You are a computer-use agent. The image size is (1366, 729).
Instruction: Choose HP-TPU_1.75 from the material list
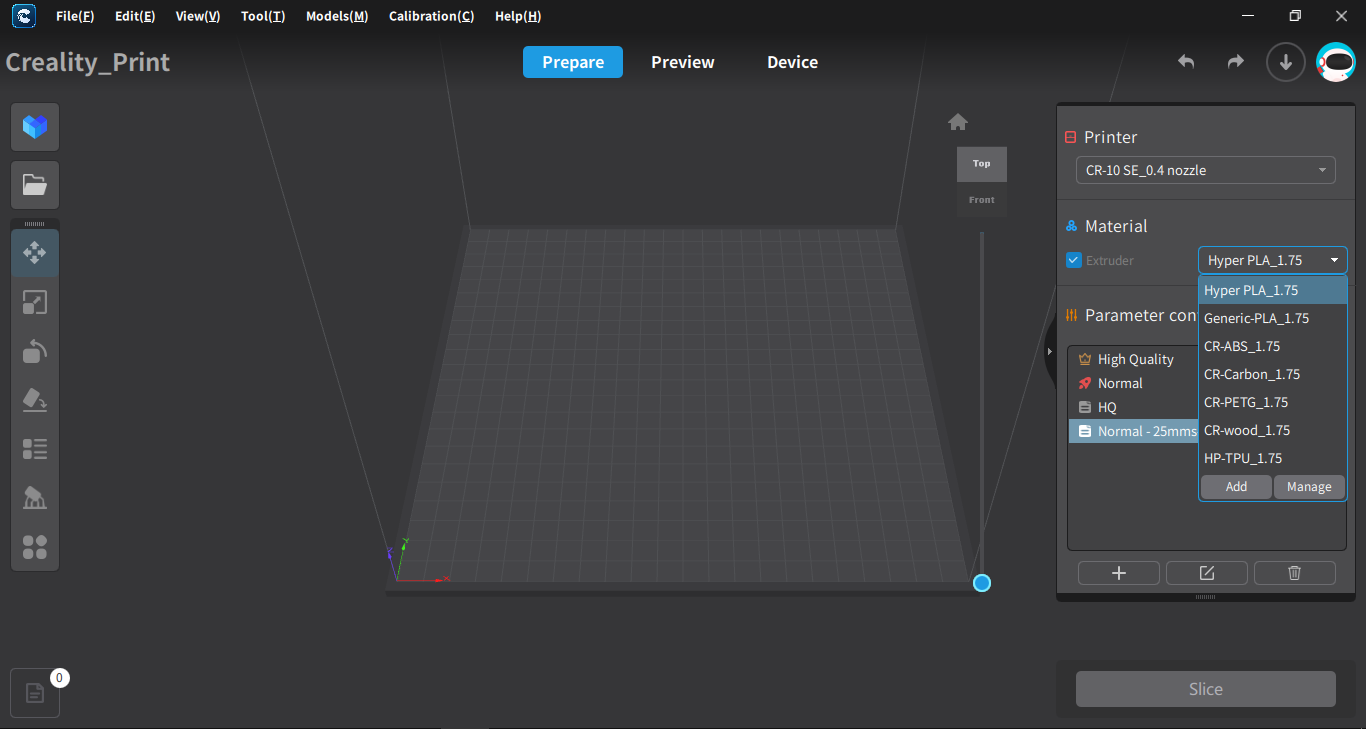coord(1273,458)
